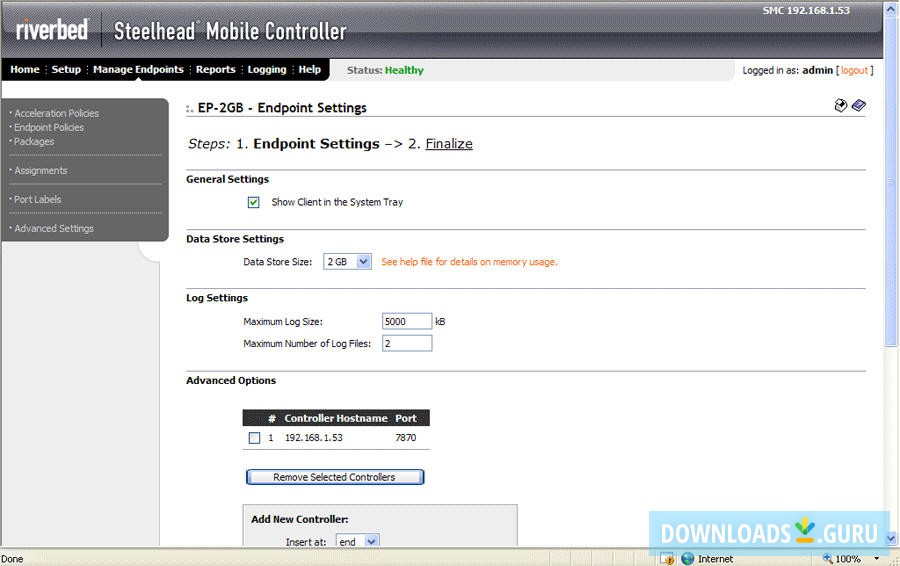Open the Logging menu
Screen dimensions: 900x566
pos(267,69)
